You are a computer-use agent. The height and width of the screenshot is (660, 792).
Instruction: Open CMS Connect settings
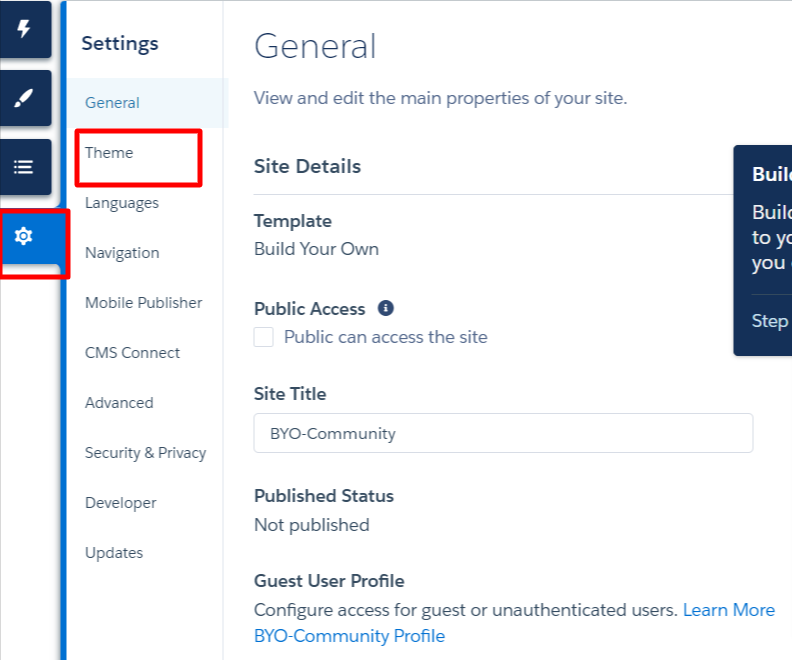[133, 353]
